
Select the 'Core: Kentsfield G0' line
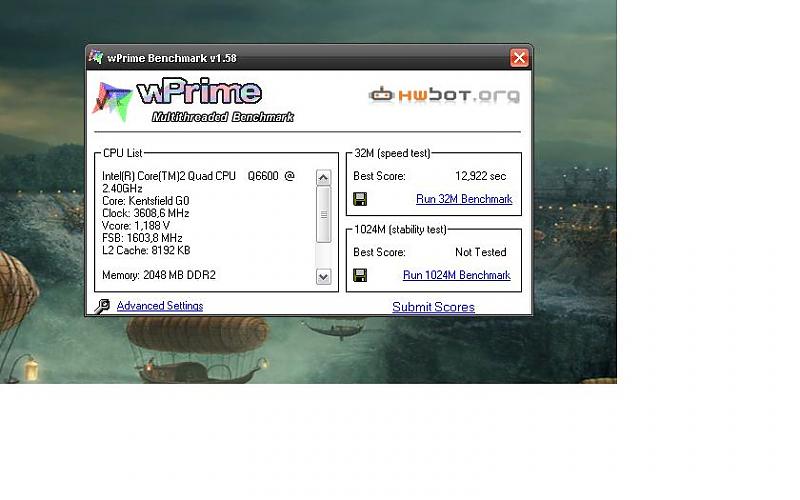point(146,201)
